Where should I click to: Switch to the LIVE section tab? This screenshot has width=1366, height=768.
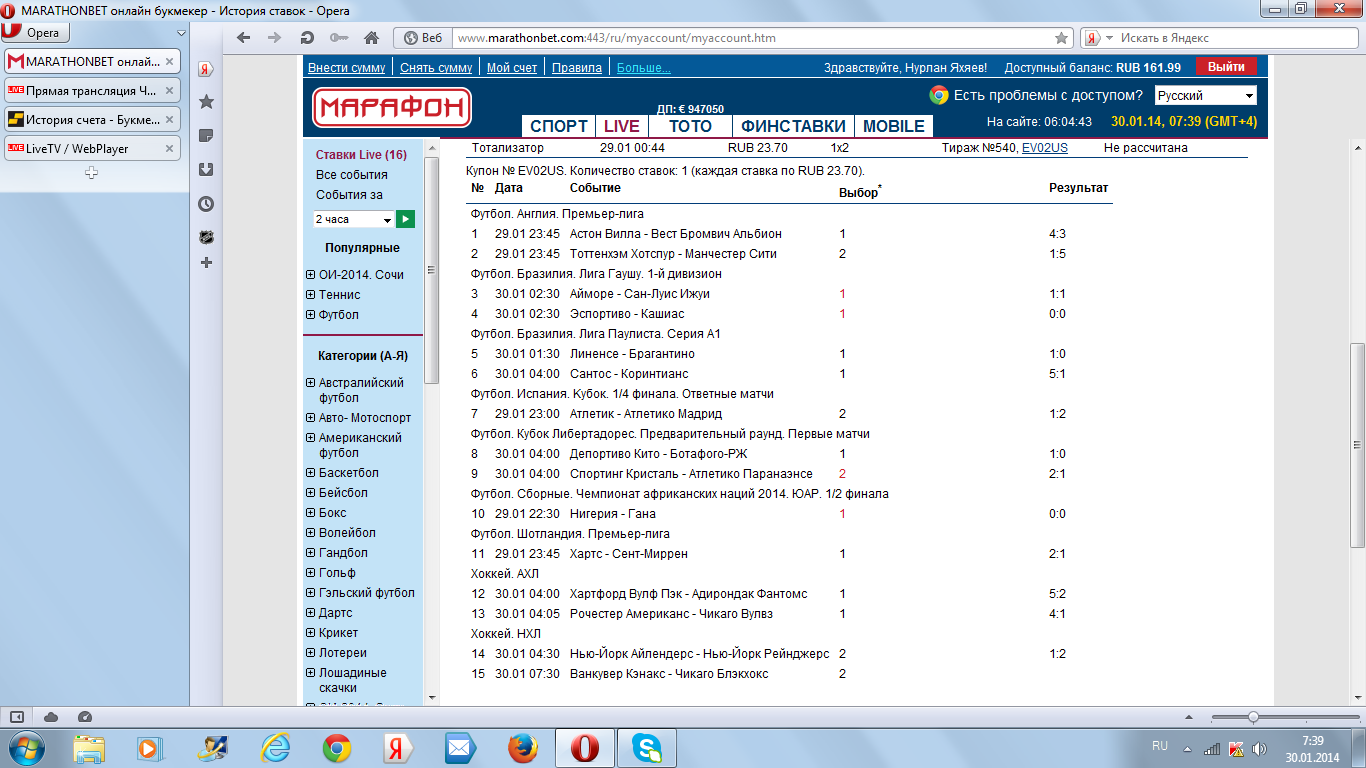click(621, 126)
